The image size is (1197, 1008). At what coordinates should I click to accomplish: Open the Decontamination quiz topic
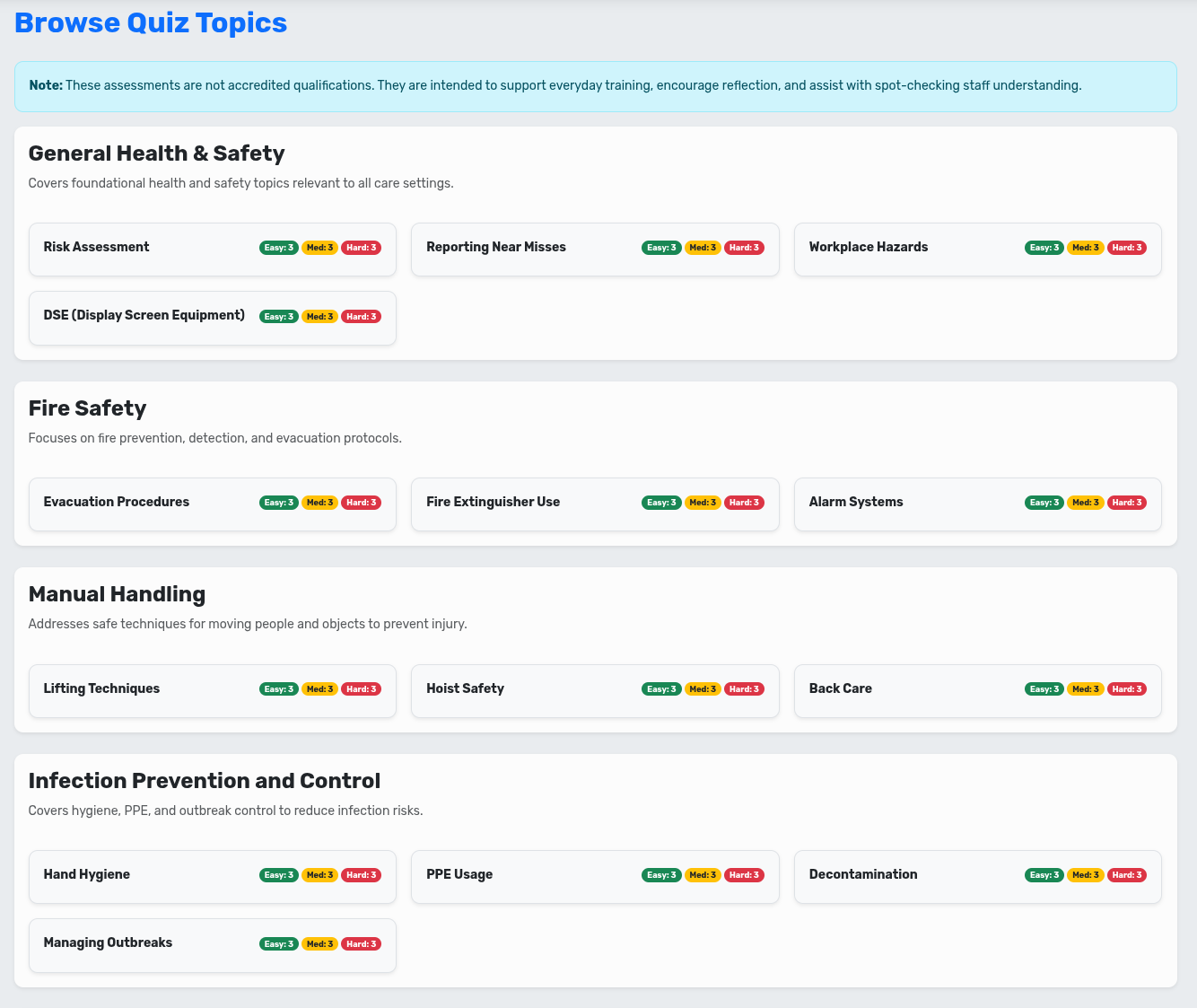coord(863,875)
